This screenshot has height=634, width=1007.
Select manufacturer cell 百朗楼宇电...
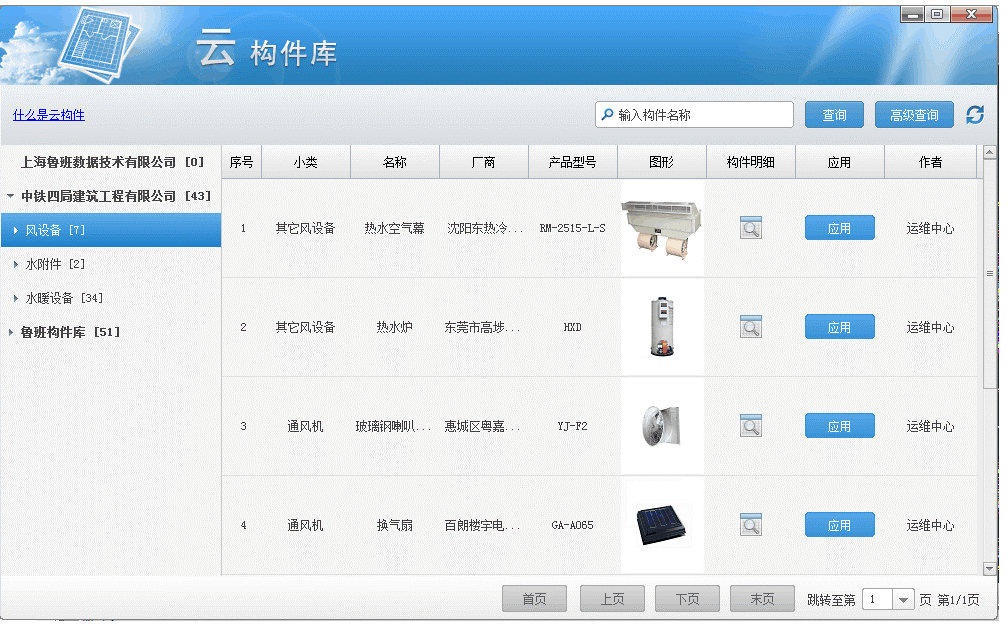point(482,525)
